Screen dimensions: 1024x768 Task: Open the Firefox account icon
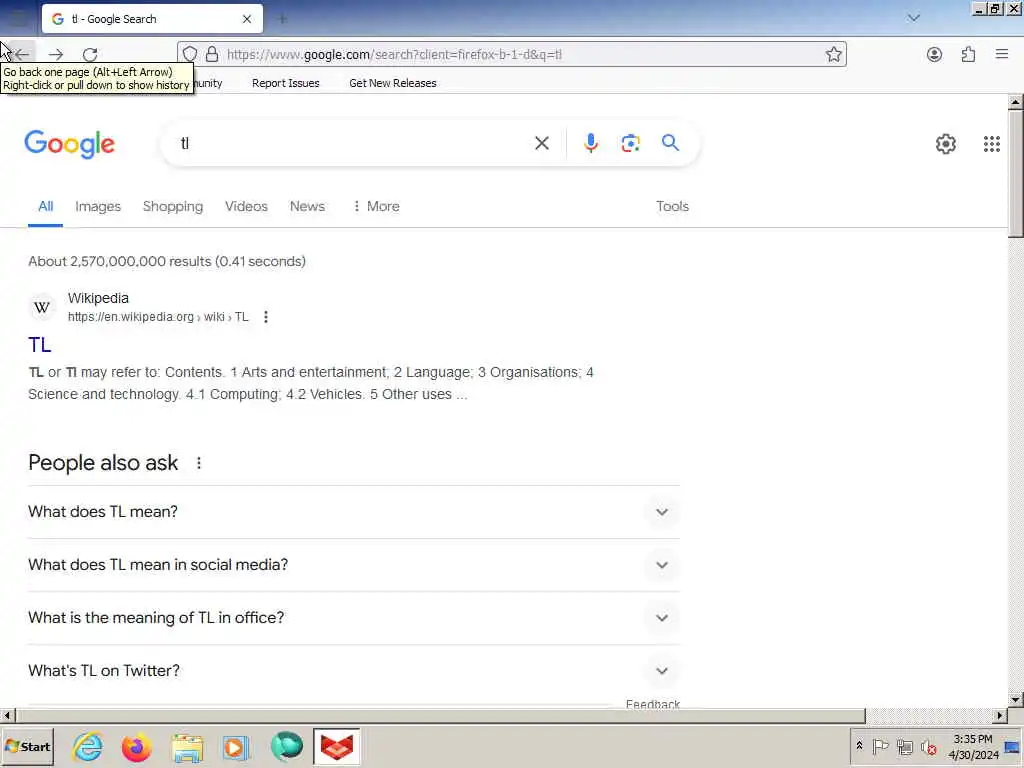point(935,54)
